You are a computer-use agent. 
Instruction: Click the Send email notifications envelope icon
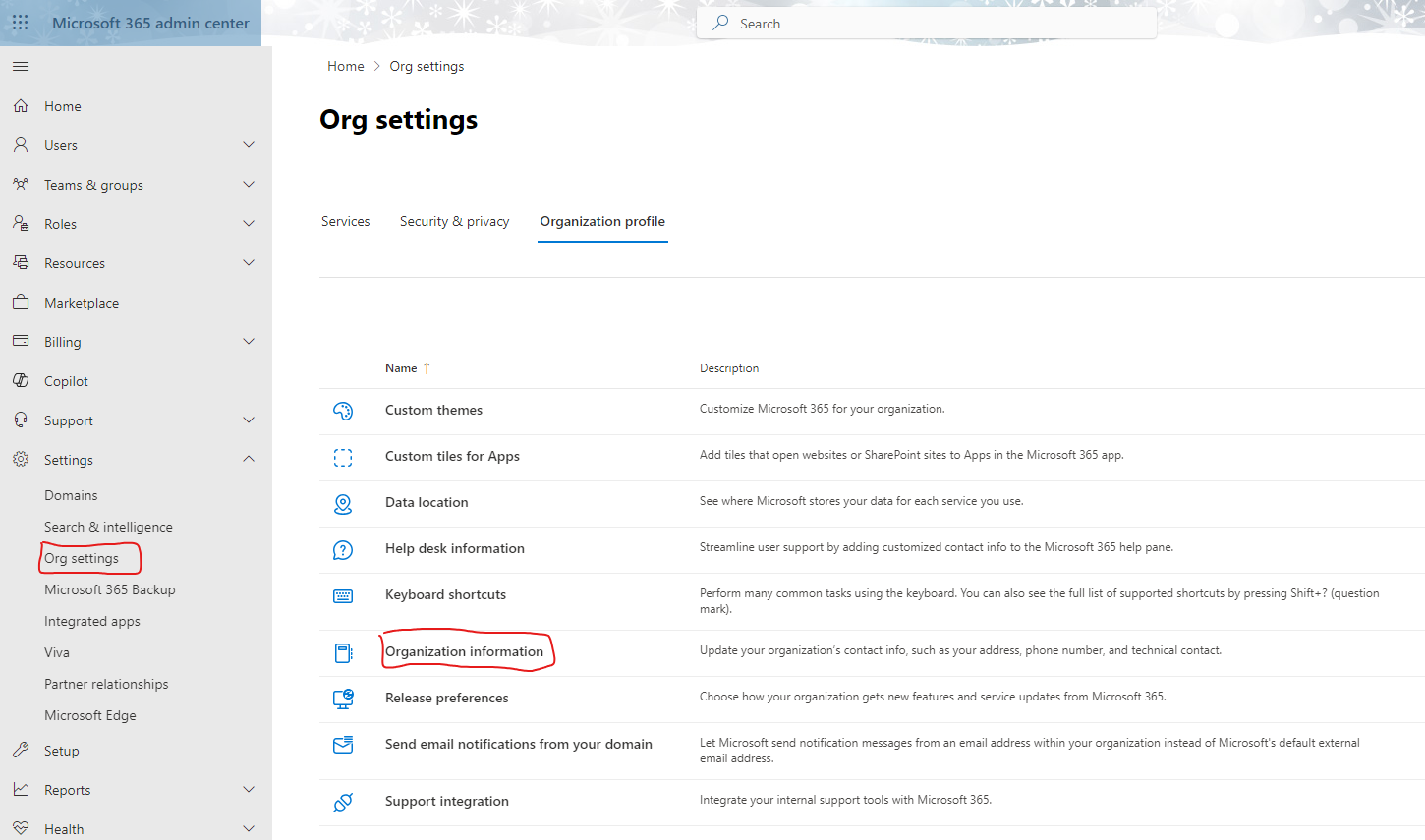[x=343, y=746]
